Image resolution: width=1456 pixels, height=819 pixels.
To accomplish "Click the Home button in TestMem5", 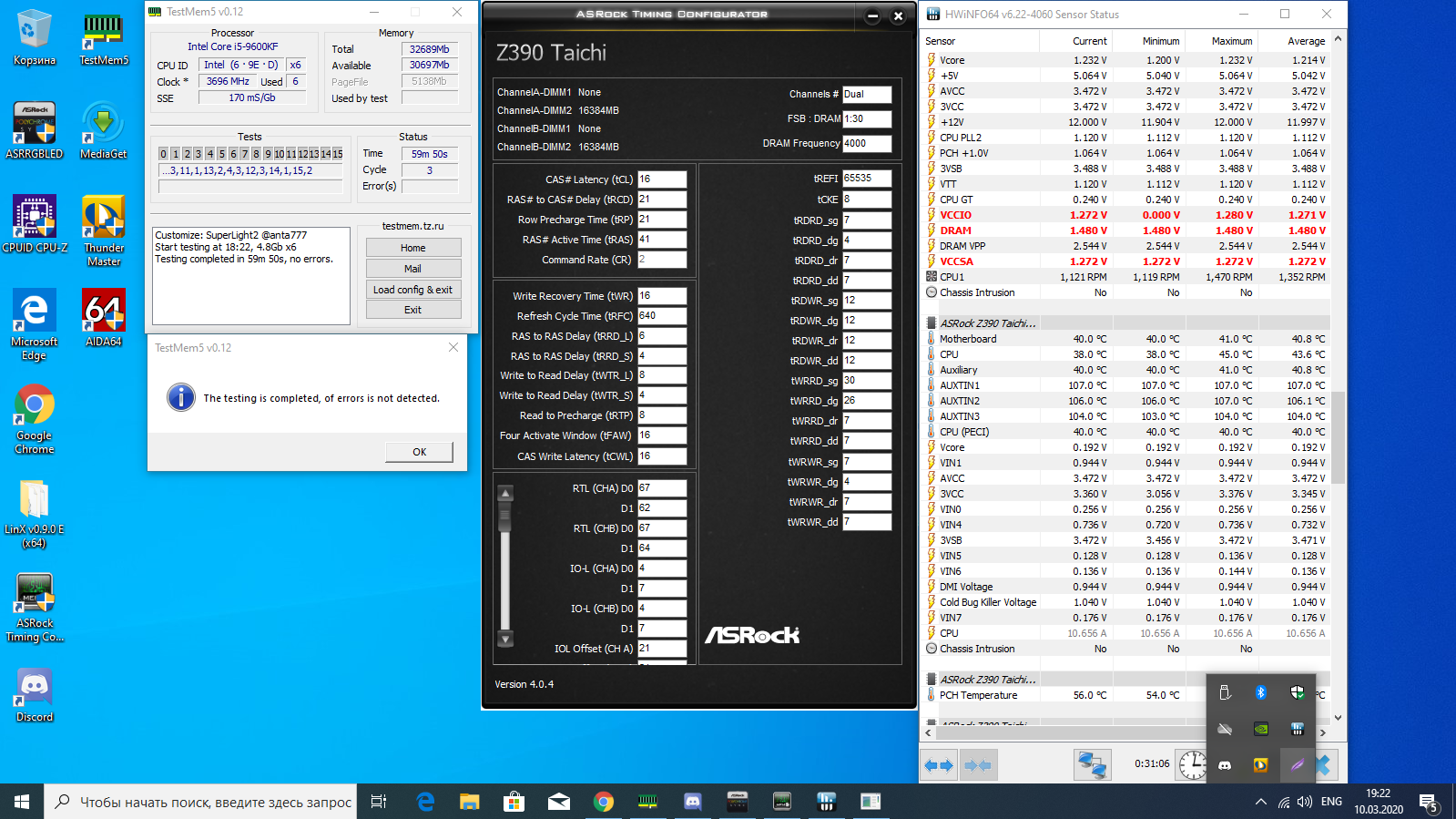I will tap(413, 248).
